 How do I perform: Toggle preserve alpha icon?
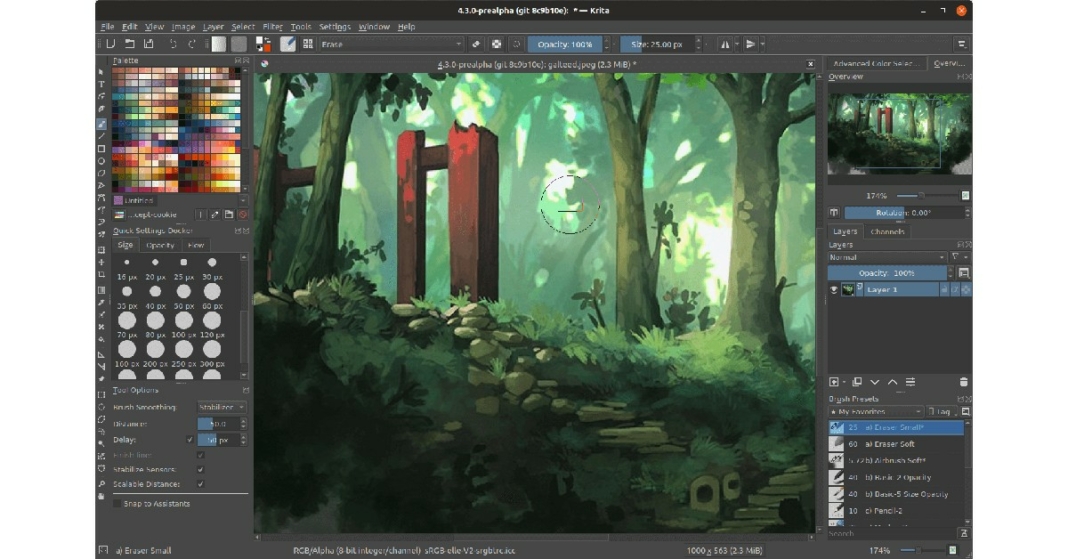pyautogui.click(x=497, y=44)
